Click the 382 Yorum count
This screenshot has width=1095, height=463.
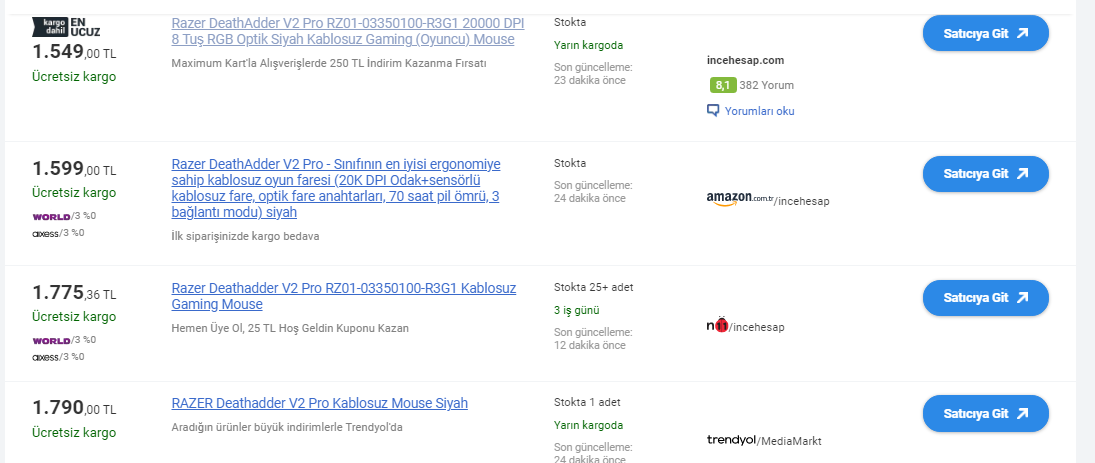coord(766,85)
